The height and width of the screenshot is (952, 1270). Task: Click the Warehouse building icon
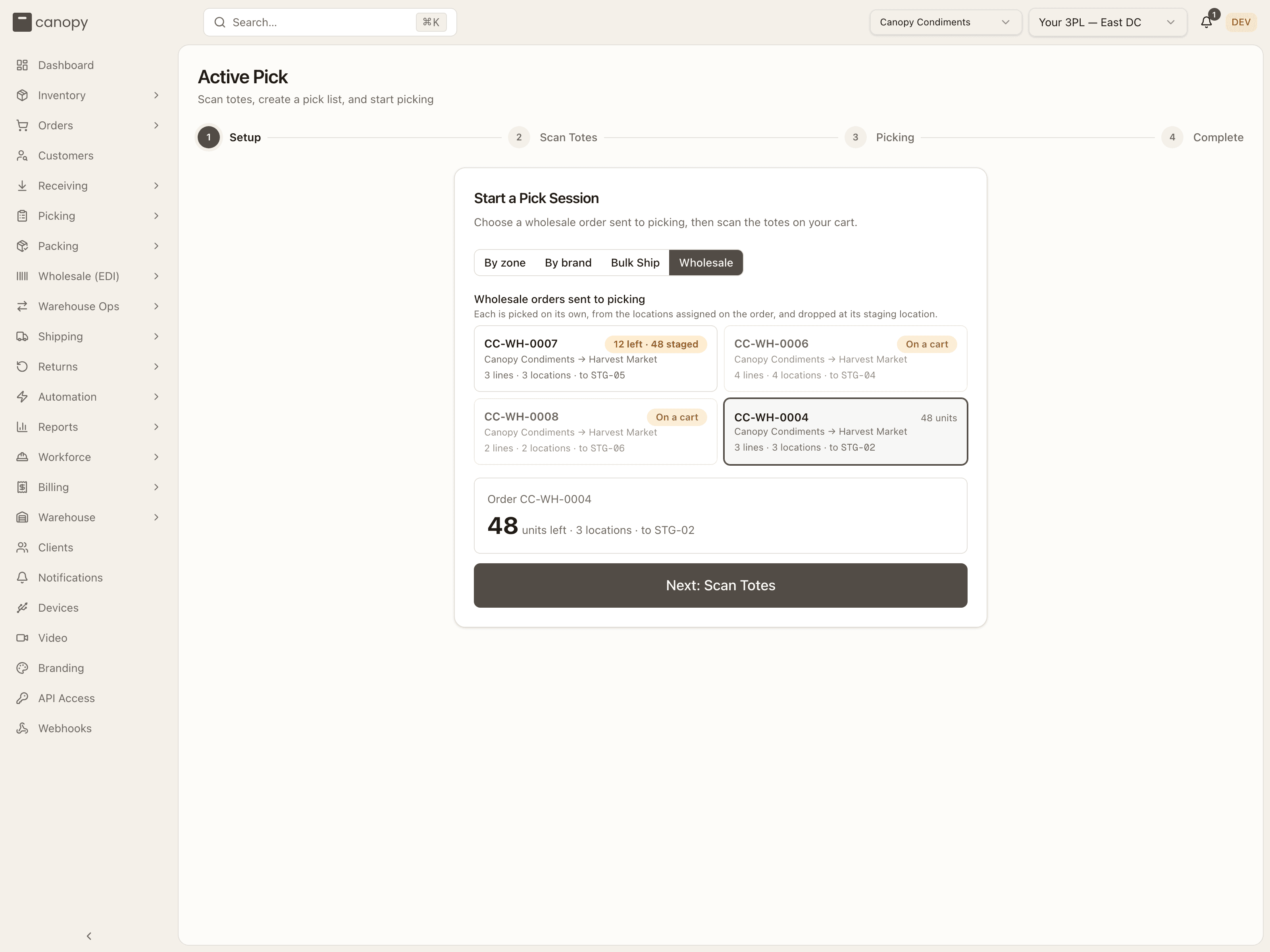22,517
